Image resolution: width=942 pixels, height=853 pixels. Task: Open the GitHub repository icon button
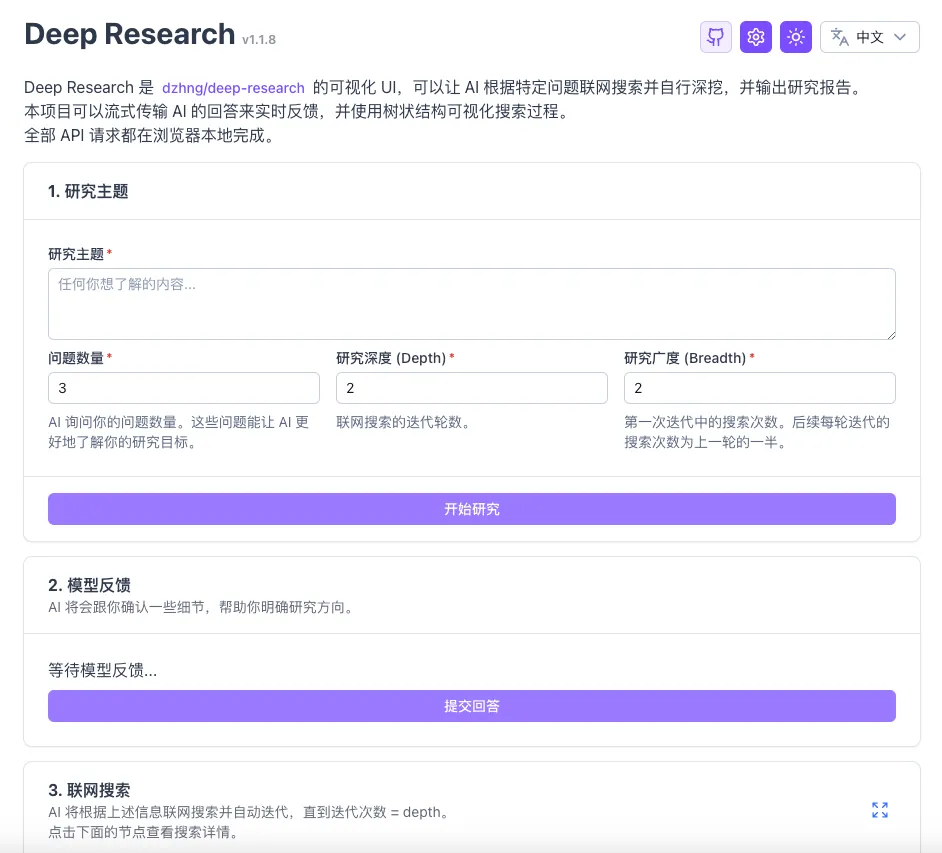click(x=716, y=37)
